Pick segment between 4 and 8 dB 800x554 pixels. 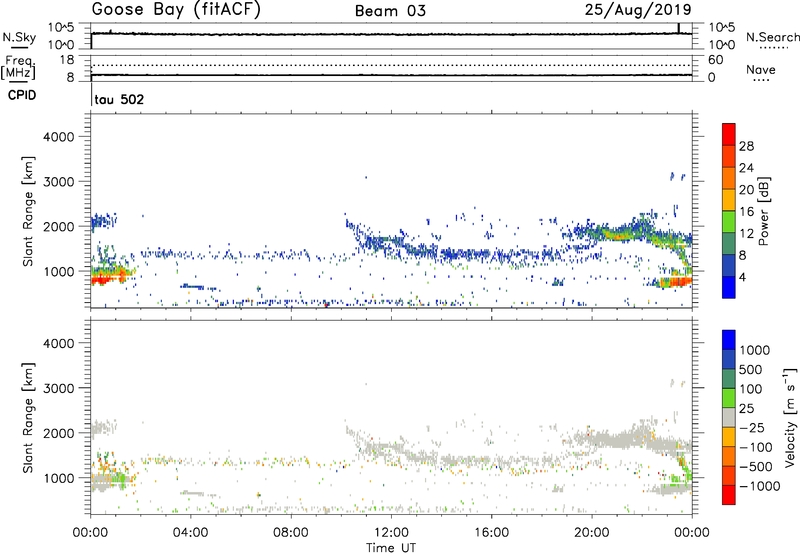pos(729,266)
